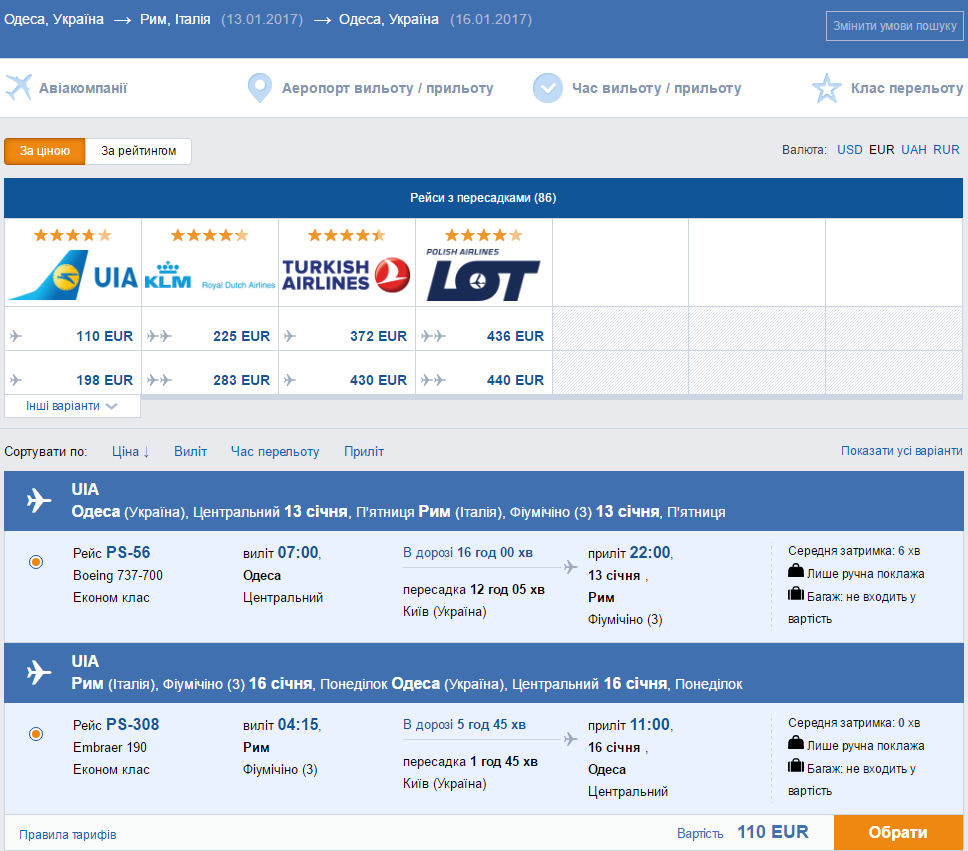Click the orange Обрати button
Screen dimensions: 968x851
pyautogui.click(x=898, y=832)
